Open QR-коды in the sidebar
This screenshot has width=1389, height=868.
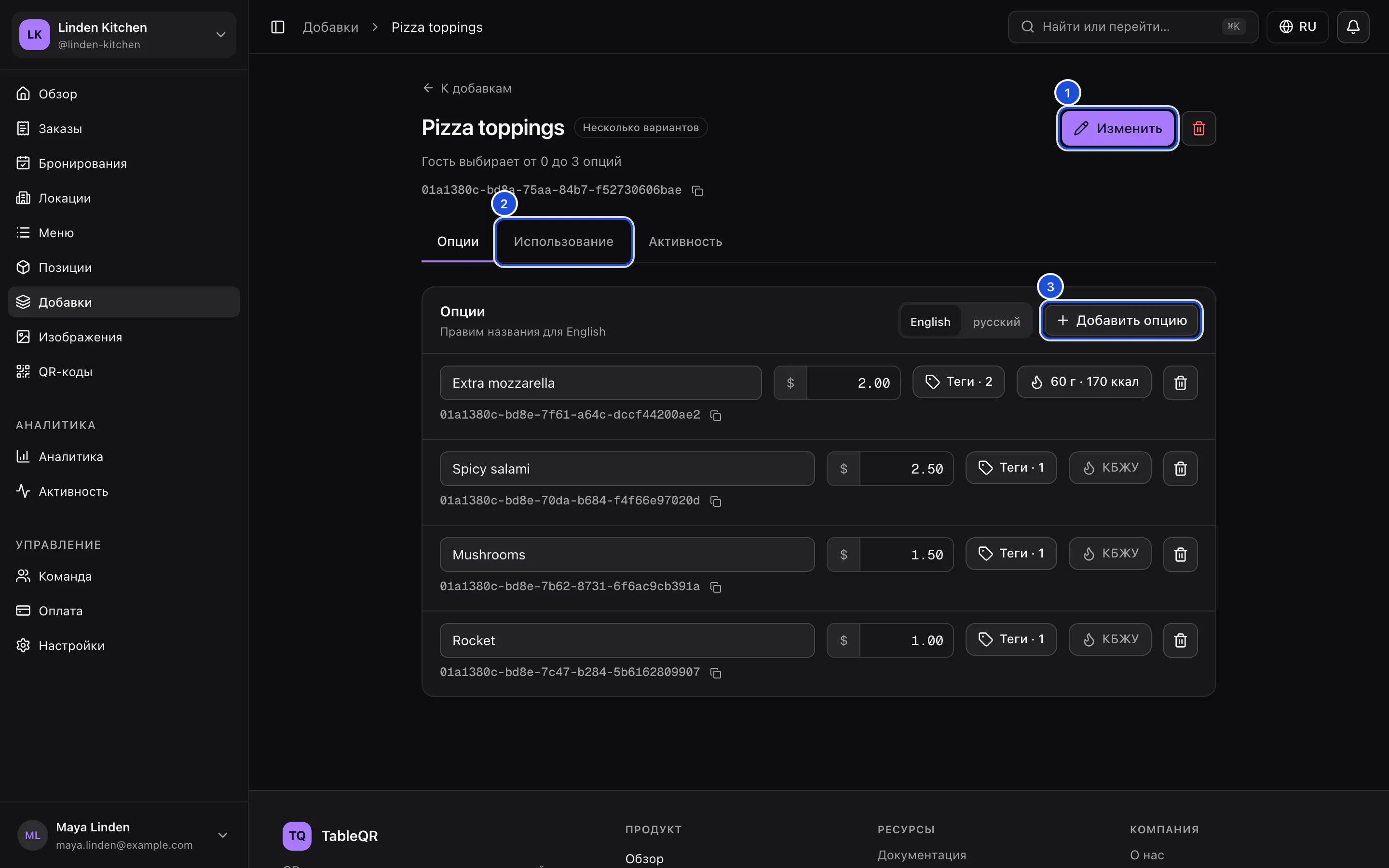tap(124, 371)
